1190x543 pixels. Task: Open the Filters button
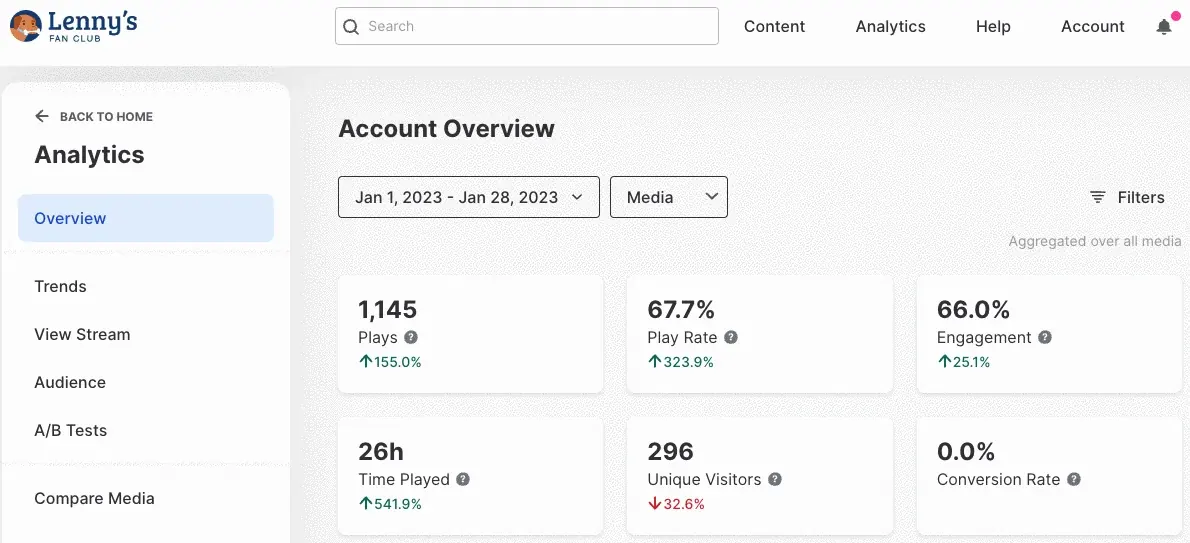click(1127, 197)
